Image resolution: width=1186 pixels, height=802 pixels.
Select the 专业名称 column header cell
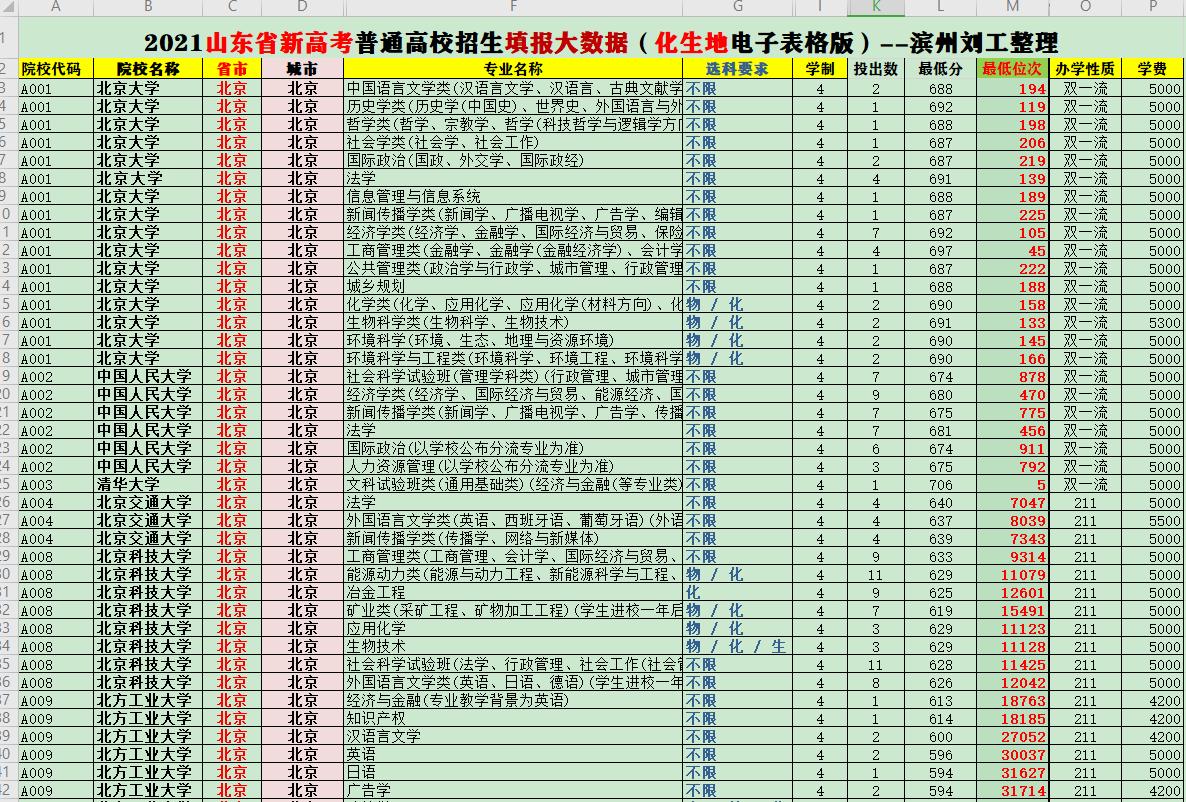(512, 68)
